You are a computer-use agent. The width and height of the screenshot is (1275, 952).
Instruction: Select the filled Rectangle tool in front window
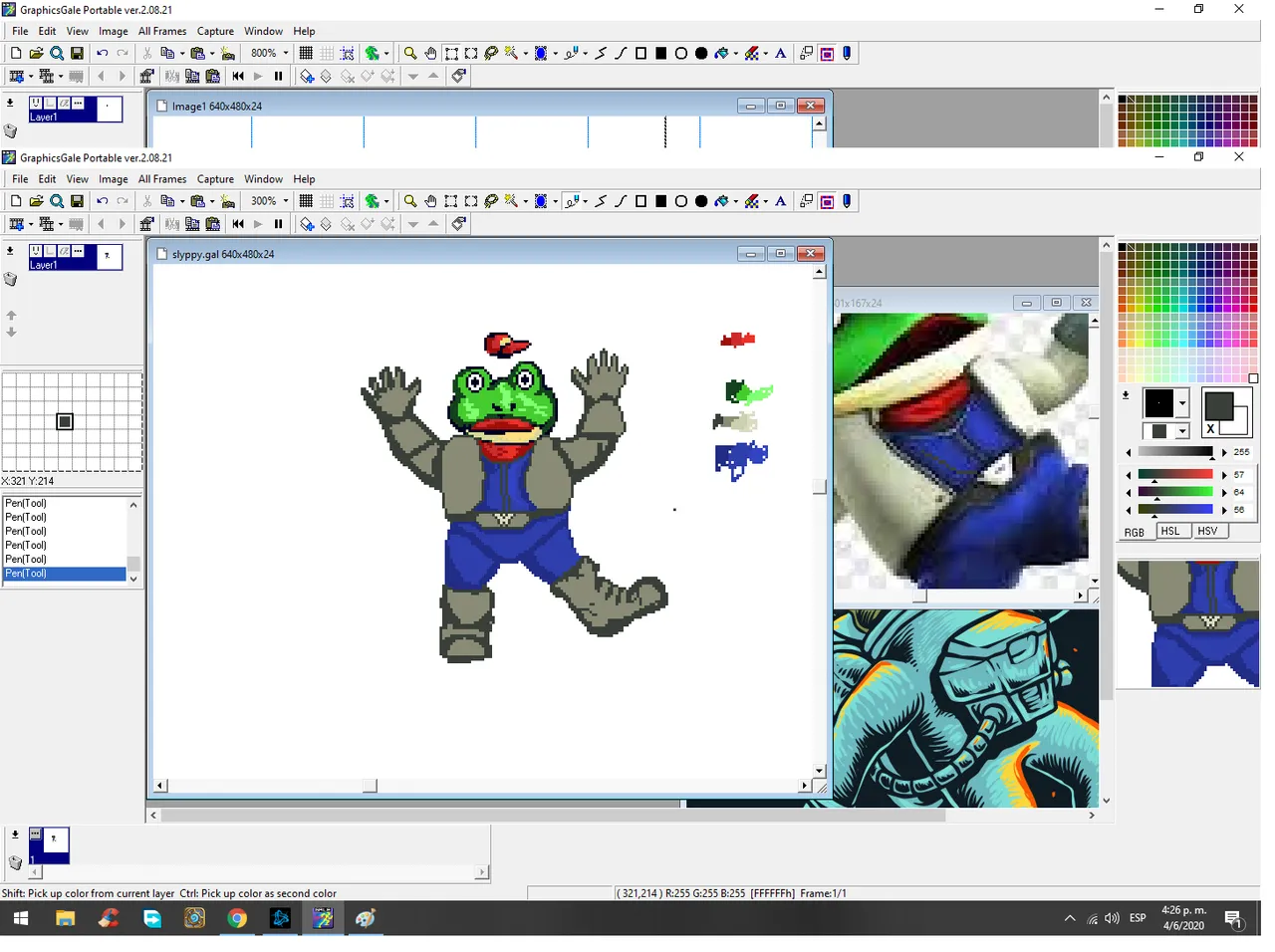tap(660, 201)
